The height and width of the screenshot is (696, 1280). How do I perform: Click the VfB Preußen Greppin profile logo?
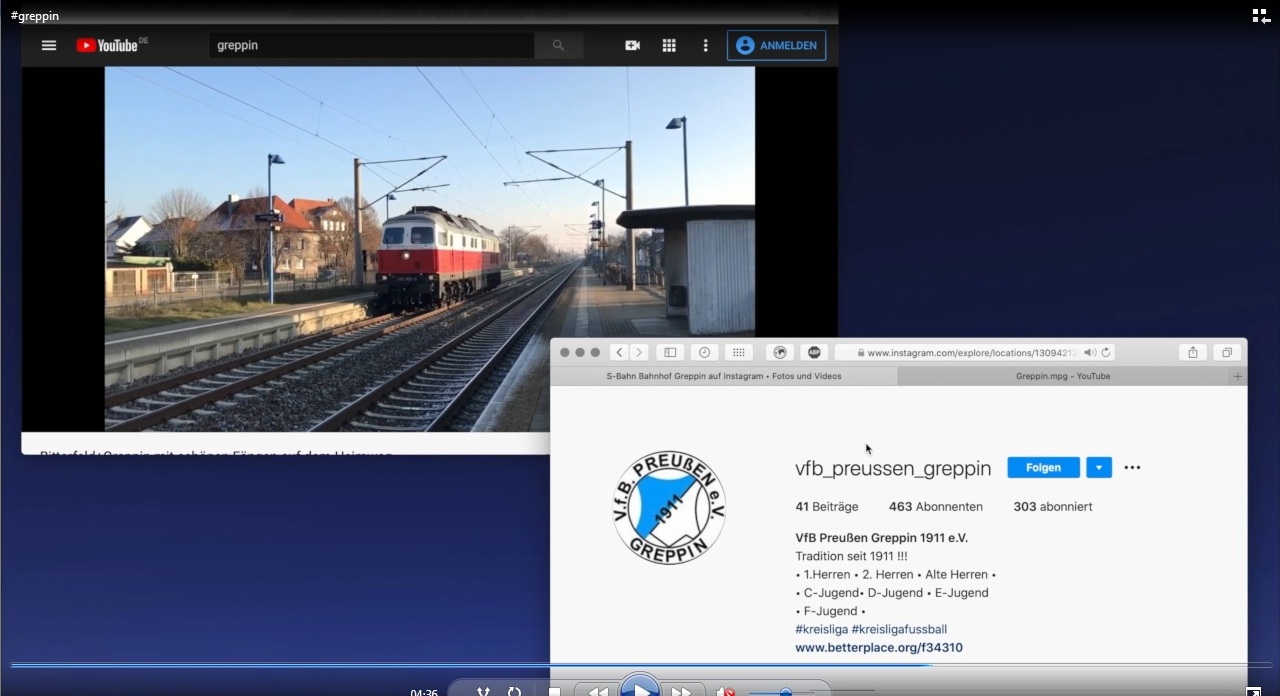pyautogui.click(x=669, y=507)
